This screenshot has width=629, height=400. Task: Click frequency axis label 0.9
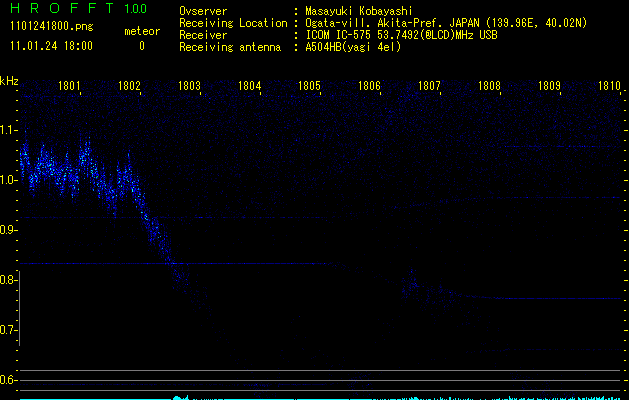pos(8,230)
